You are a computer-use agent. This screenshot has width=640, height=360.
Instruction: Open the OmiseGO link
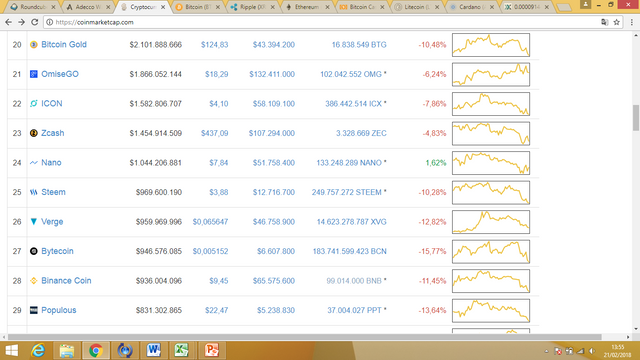point(60,74)
